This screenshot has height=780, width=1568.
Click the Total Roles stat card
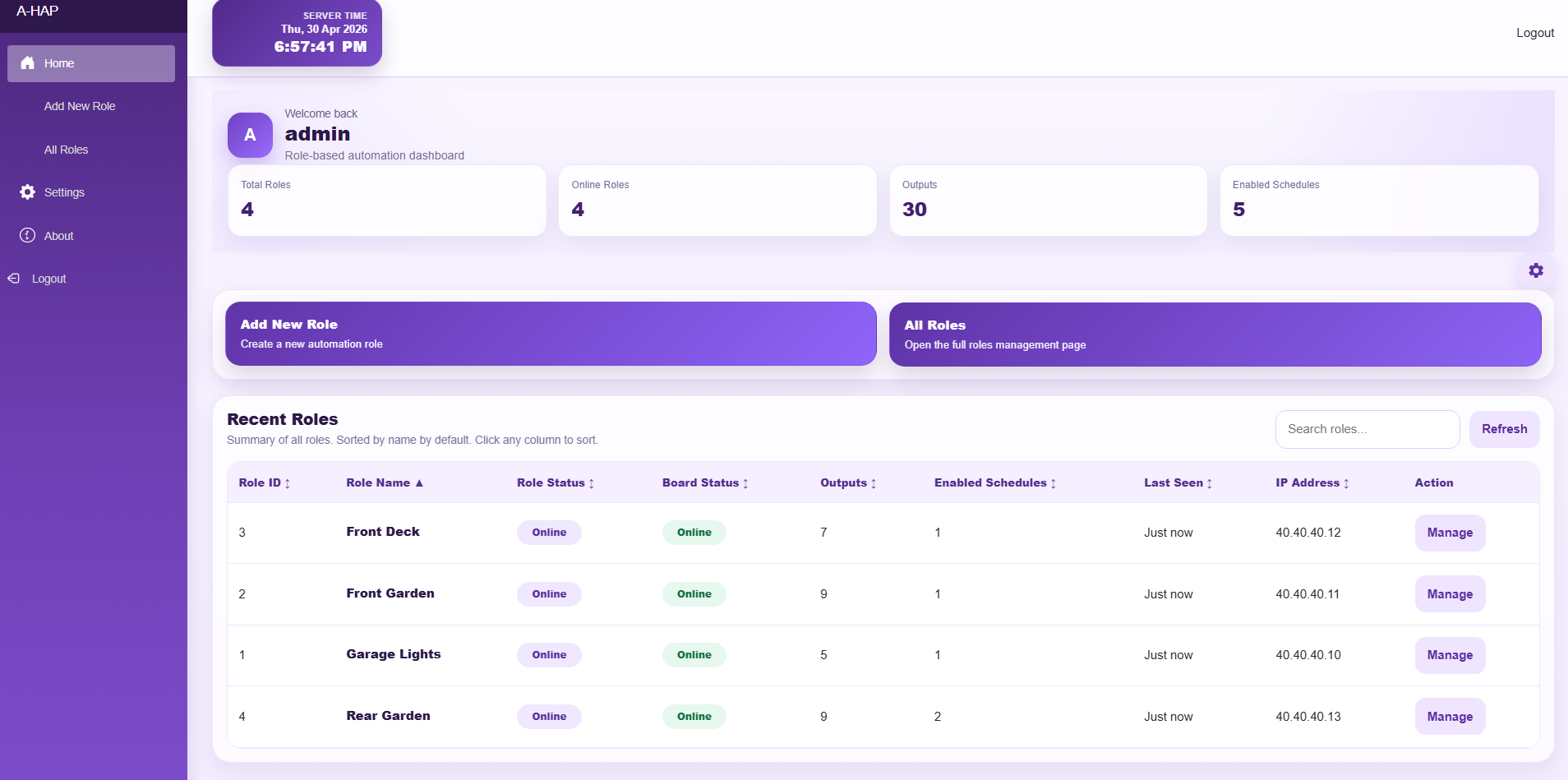(x=387, y=201)
